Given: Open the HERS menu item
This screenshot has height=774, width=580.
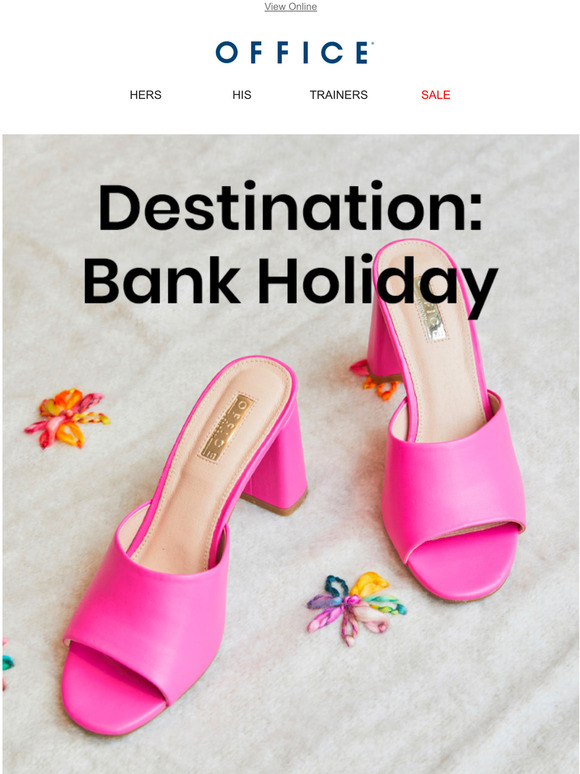Looking at the screenshot, I should (145, 95).
